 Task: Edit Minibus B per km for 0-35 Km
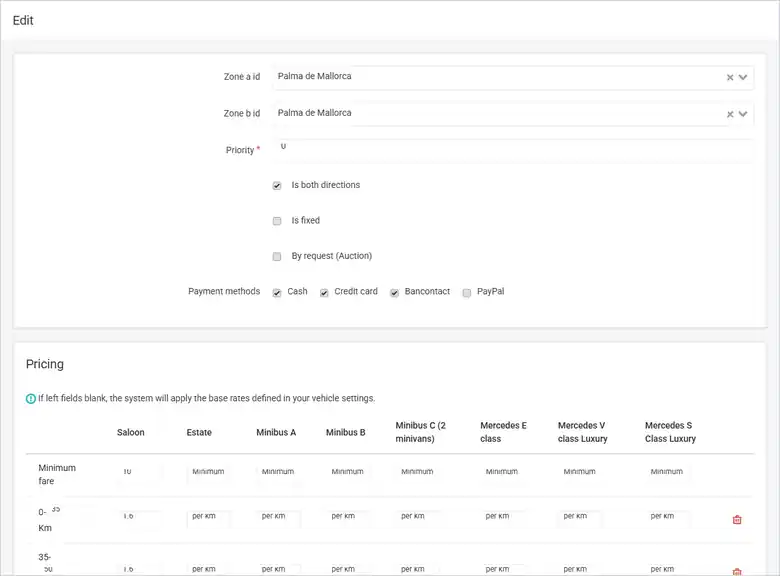point(348,519)
